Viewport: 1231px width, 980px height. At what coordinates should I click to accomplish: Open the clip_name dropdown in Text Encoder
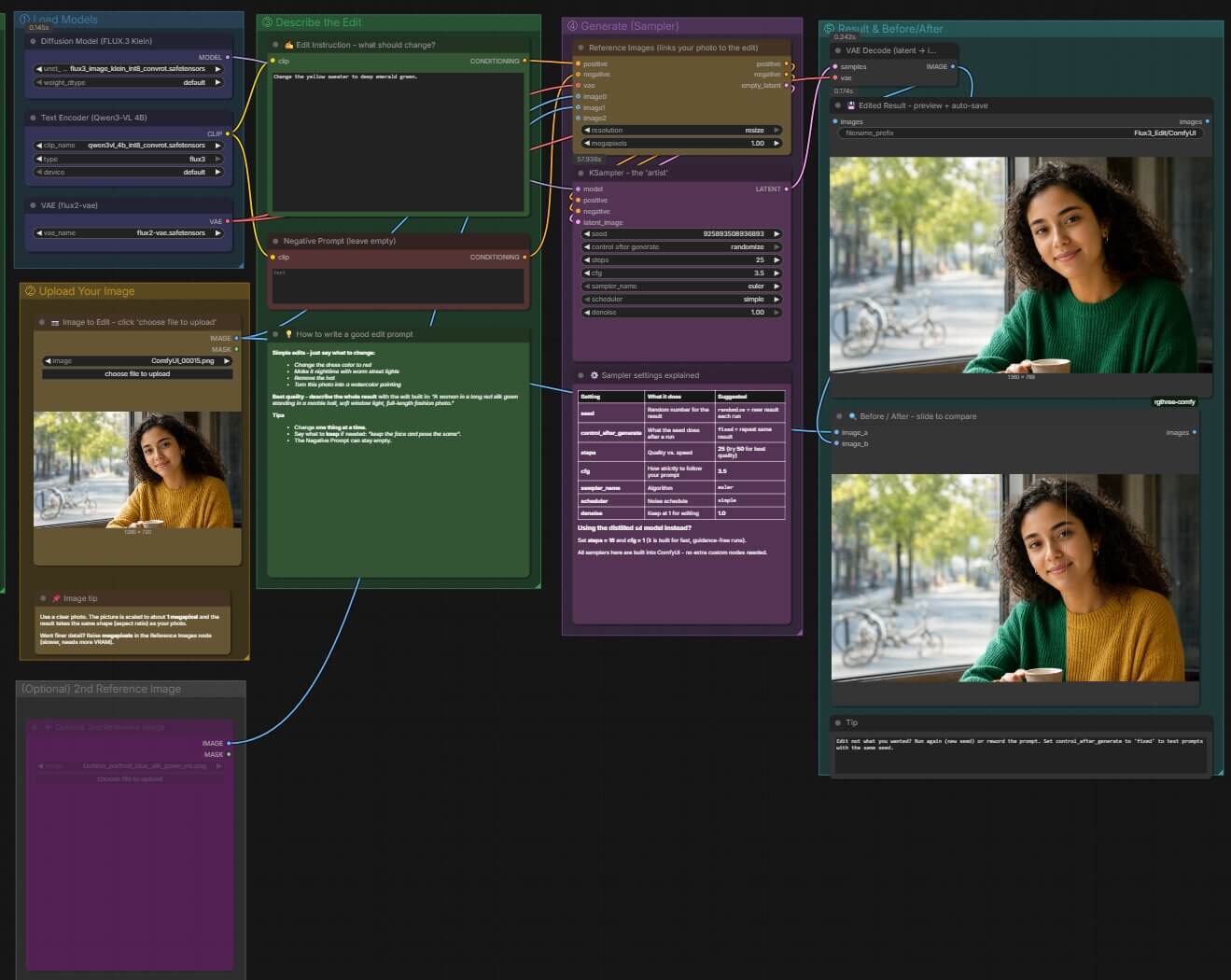(x=130, y=146)
